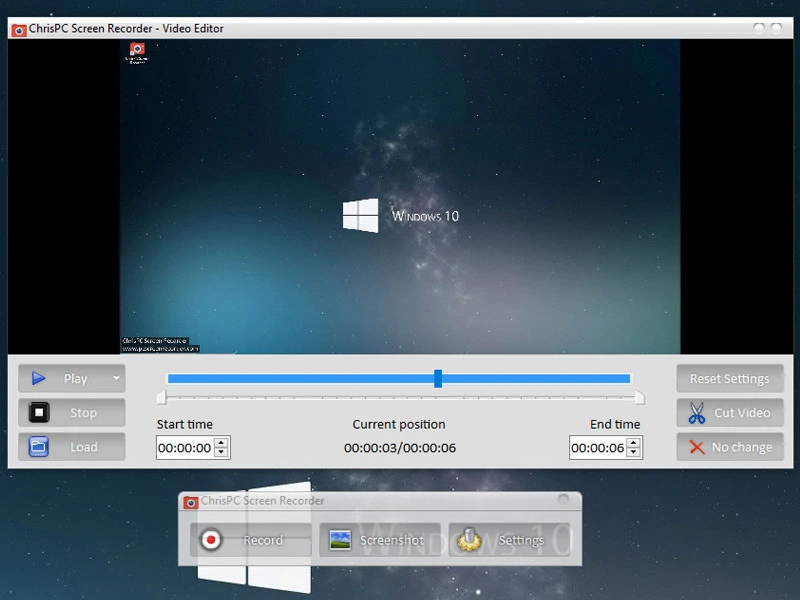
Task: Click the Start time input field
Action: point(185,447)
